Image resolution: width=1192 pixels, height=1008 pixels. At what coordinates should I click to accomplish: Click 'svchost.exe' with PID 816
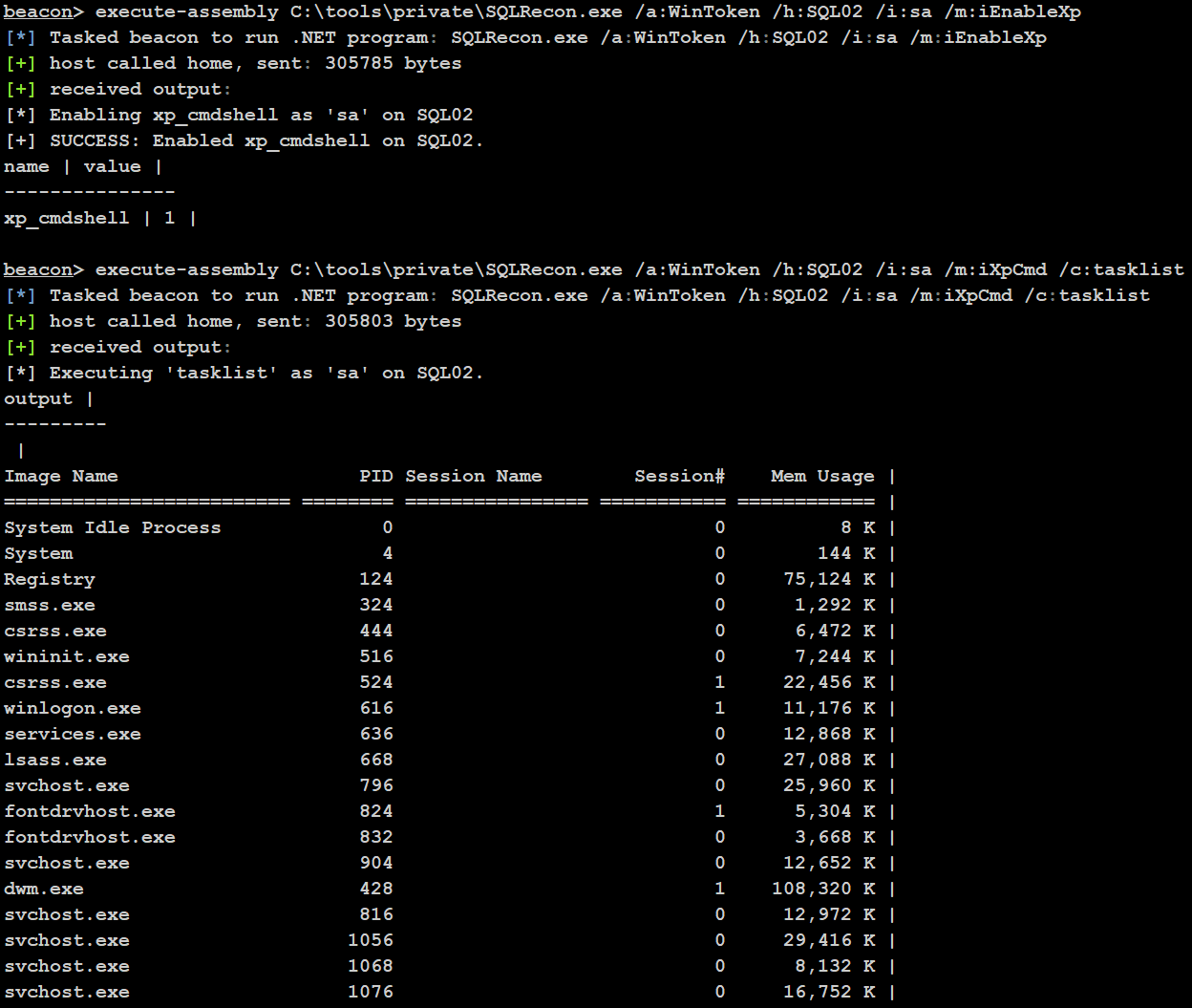pyautogui.click(x=67, y=914)
